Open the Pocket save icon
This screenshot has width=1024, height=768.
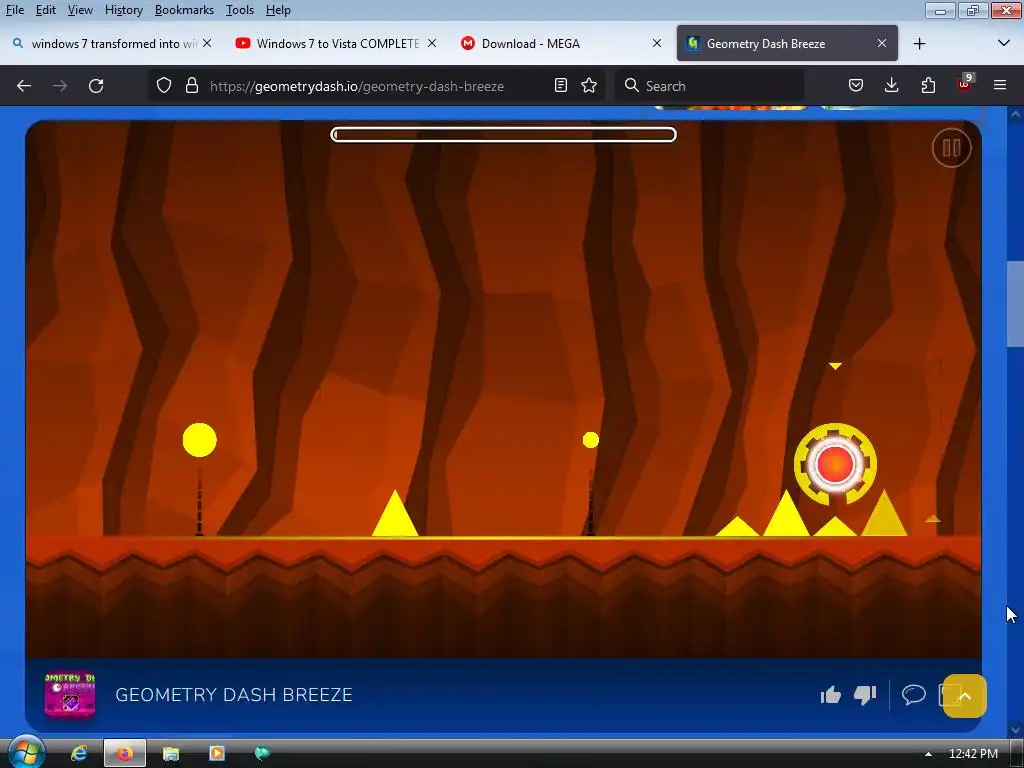point(856,86)
